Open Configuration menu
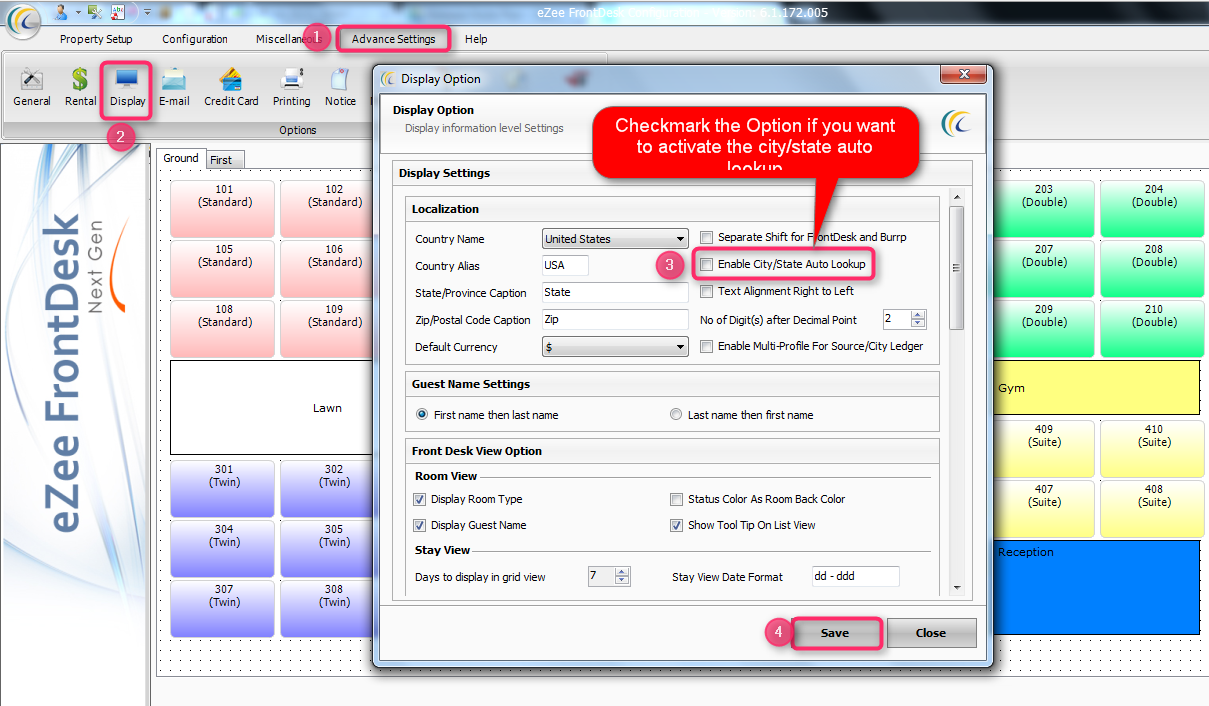Image resolution: width=1209 pixels, height=706 pixels. point(195,39)
